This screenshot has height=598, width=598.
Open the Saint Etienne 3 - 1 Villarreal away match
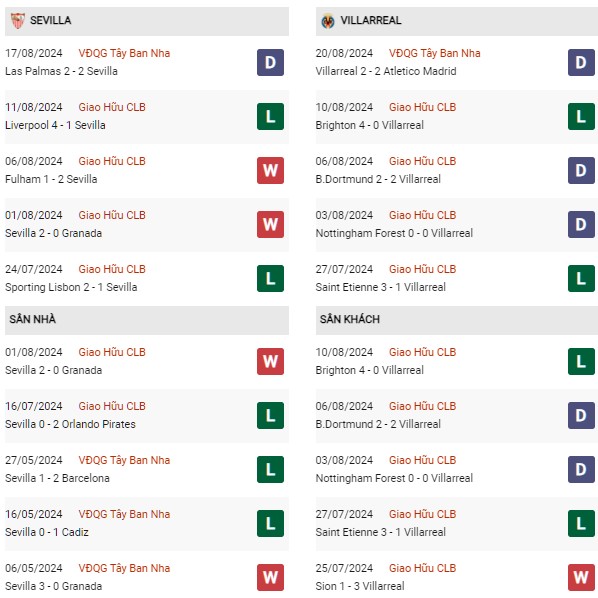(x=380, y=532)
